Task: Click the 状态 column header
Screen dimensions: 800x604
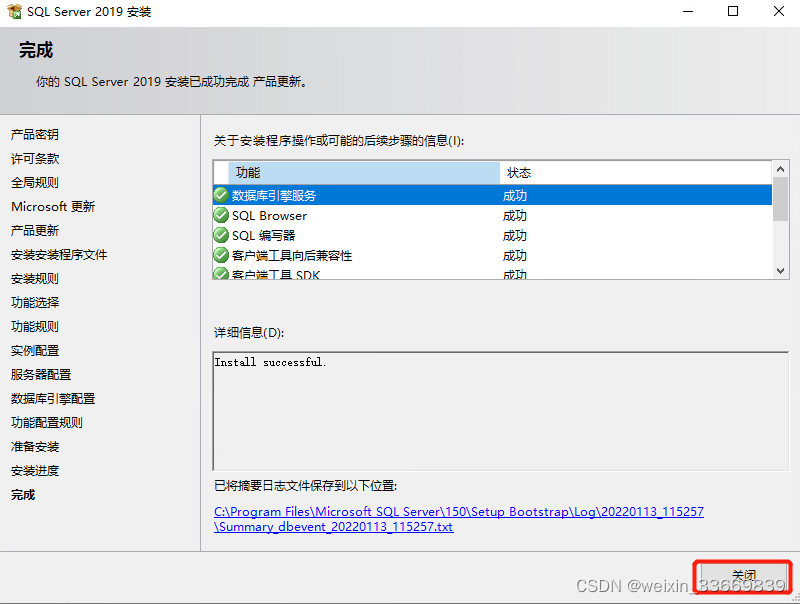Action: [636, 173]
